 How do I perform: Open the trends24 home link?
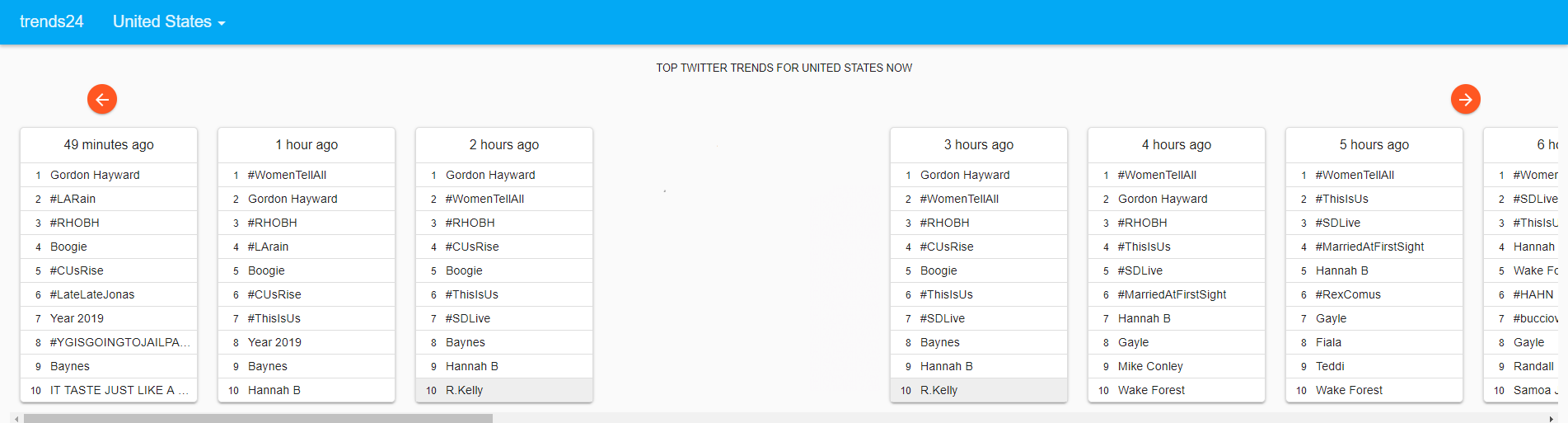[51, 22]
